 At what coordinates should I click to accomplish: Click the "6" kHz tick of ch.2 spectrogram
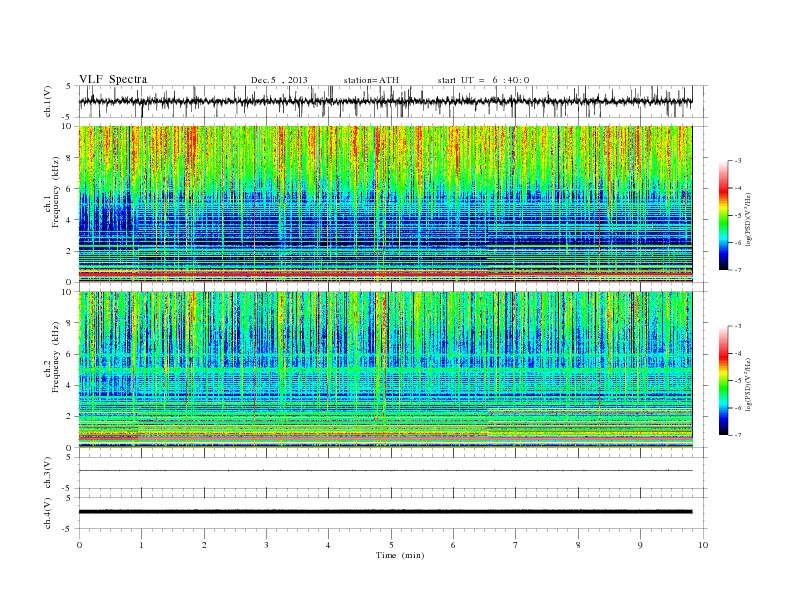tap(69, 354)
